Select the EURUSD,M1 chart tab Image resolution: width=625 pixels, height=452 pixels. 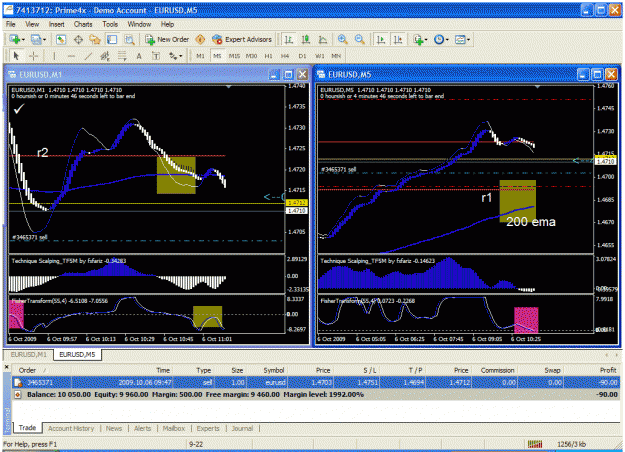click(x=28, y=354)
